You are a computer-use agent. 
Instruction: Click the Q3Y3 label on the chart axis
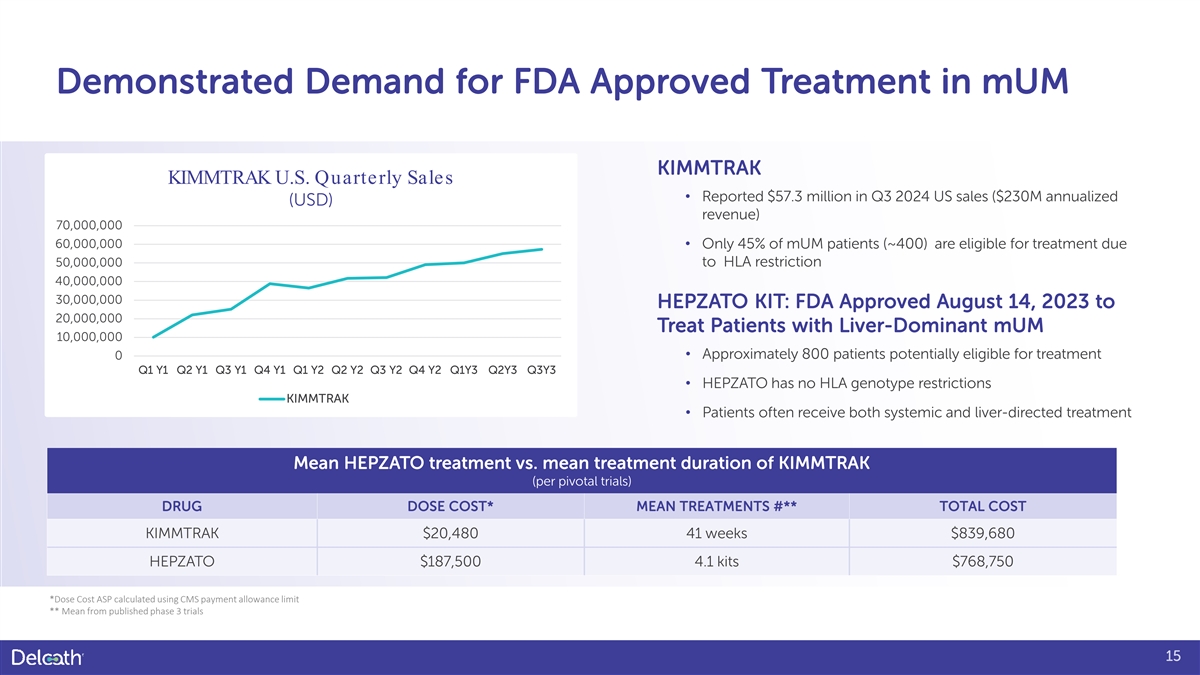(x=541, y=370)
